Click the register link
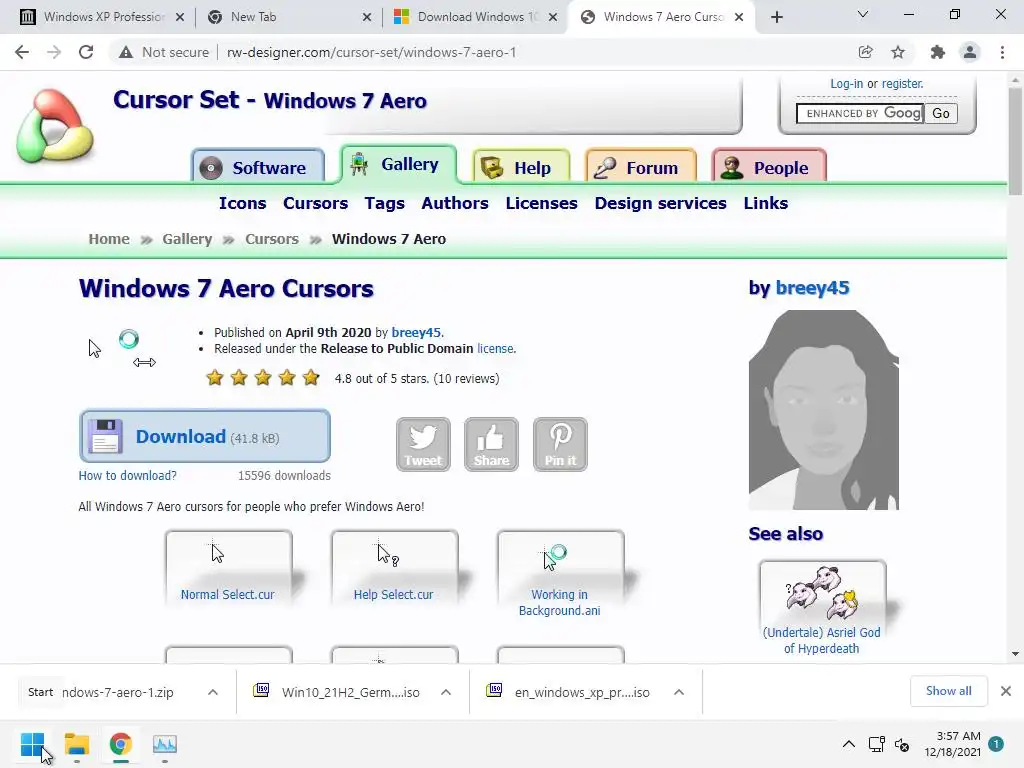The width and height of the screenshot is (1024, 768). point(903,84)
